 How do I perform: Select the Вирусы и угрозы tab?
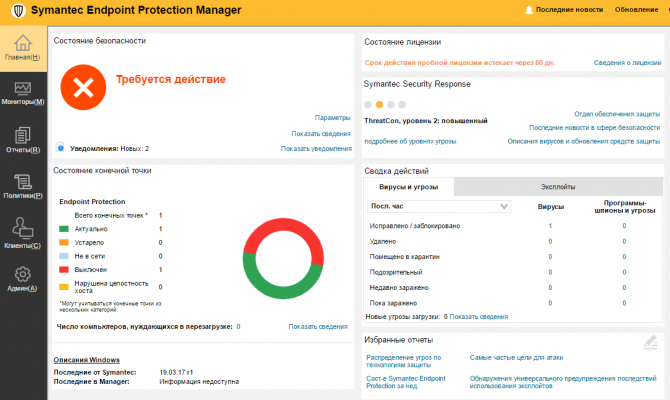pyautogui.click(x=408, y=187)
